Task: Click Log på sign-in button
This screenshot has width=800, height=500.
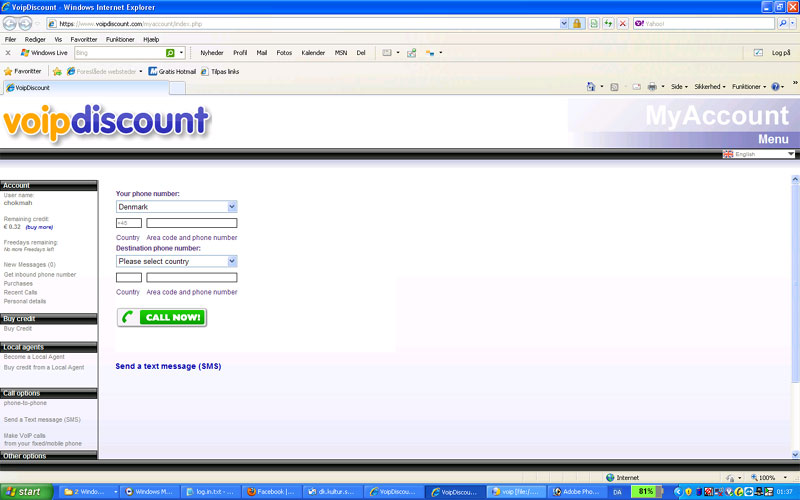Action: (x=781, y=53)
